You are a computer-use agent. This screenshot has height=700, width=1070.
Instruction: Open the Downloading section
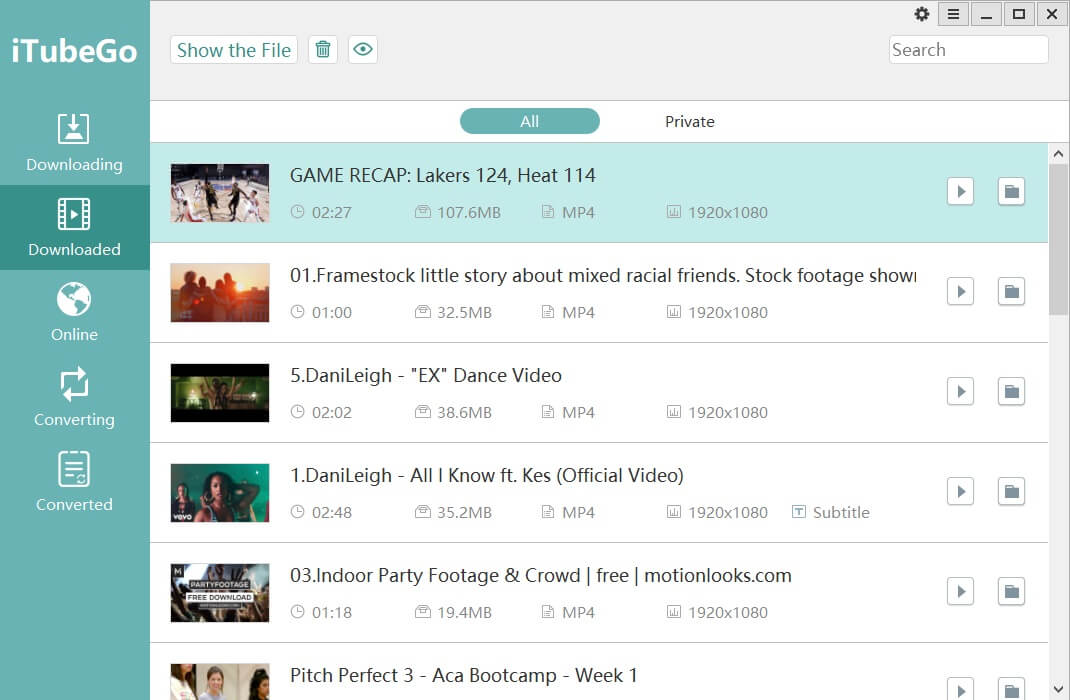point(74,143)
